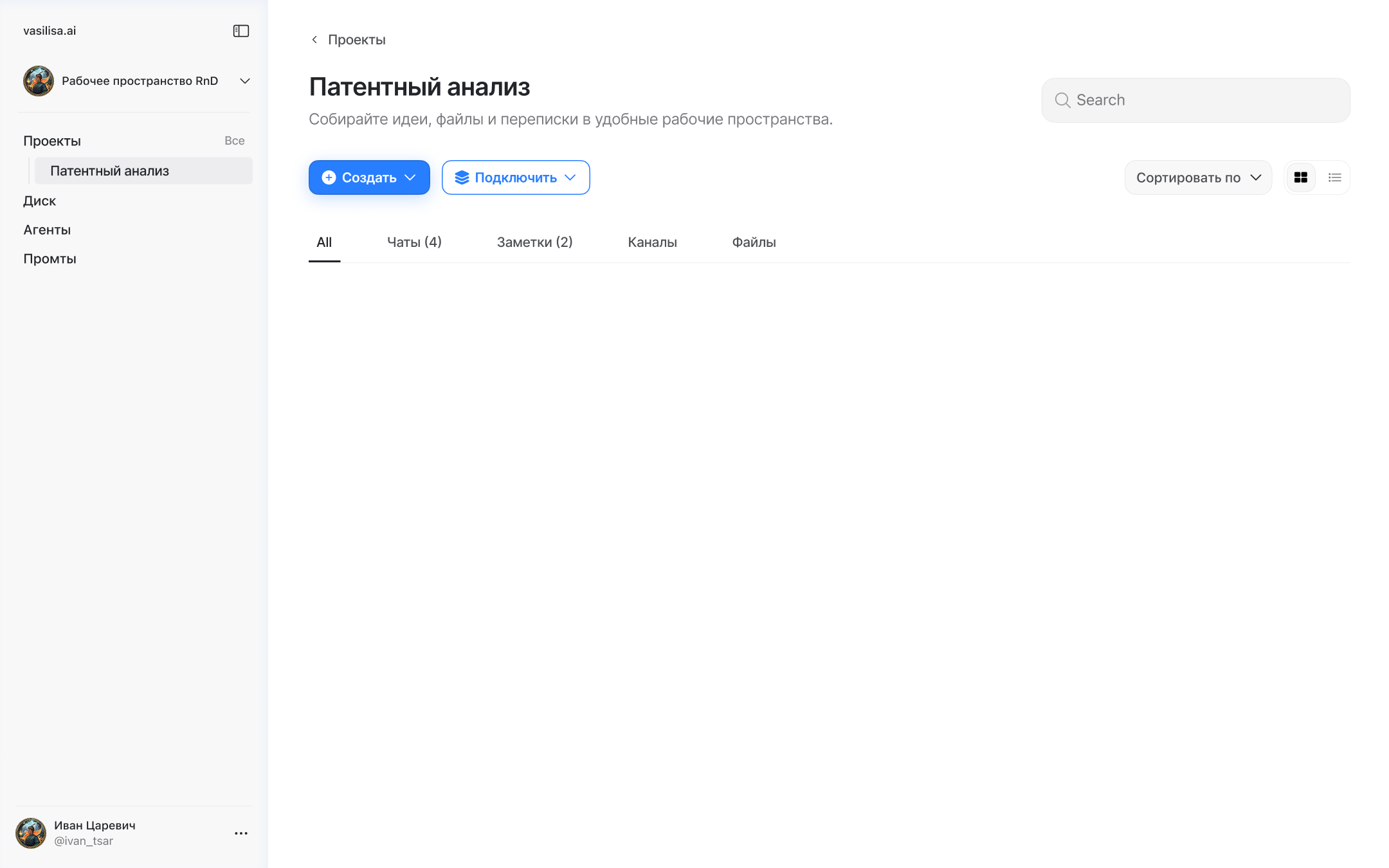Click Ivan Tsarevich profile avatar
Image resolution: width=1389 pixels, height=868 pixels.
pos(31,833)
